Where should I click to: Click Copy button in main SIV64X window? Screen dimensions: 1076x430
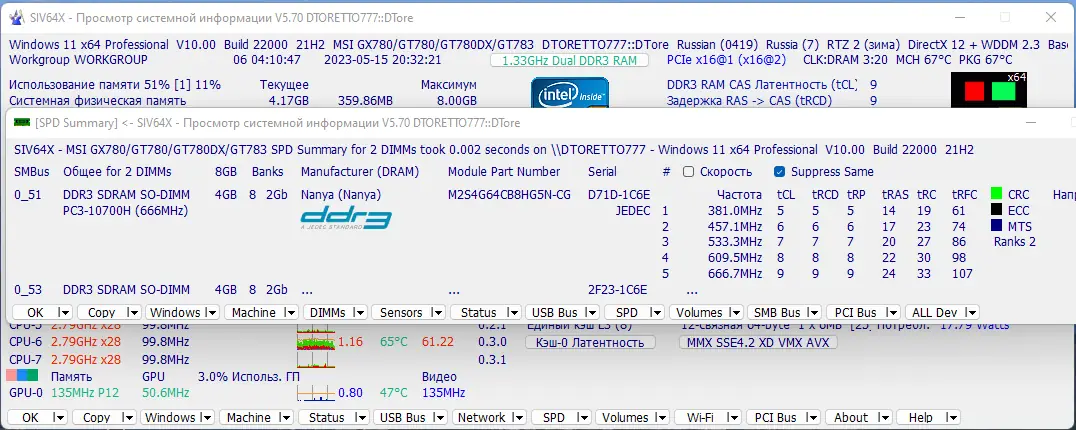pos(96,418)
